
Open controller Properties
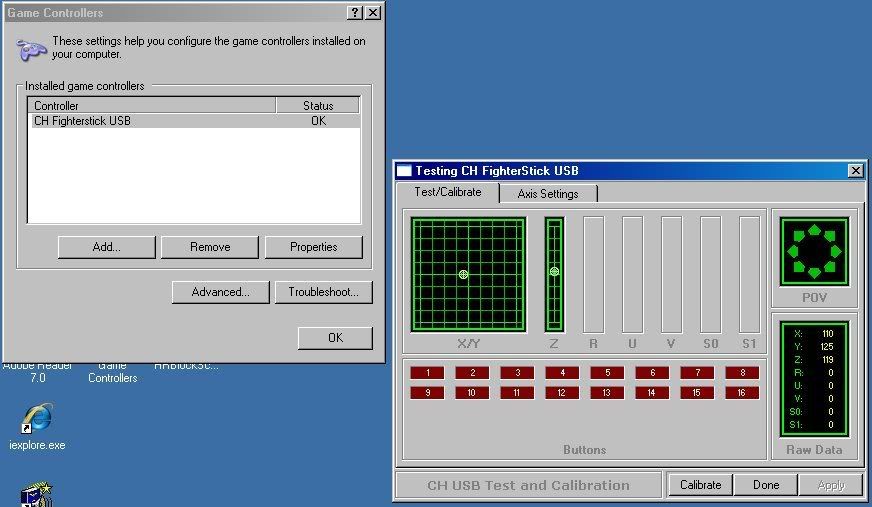tap(313, 247)
